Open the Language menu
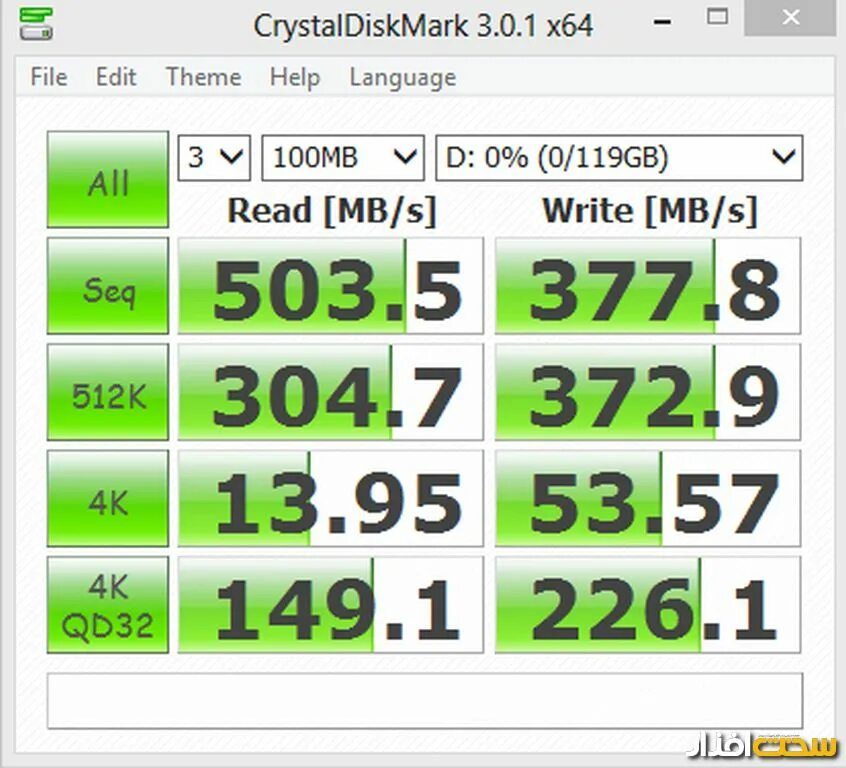 point(402,78)
